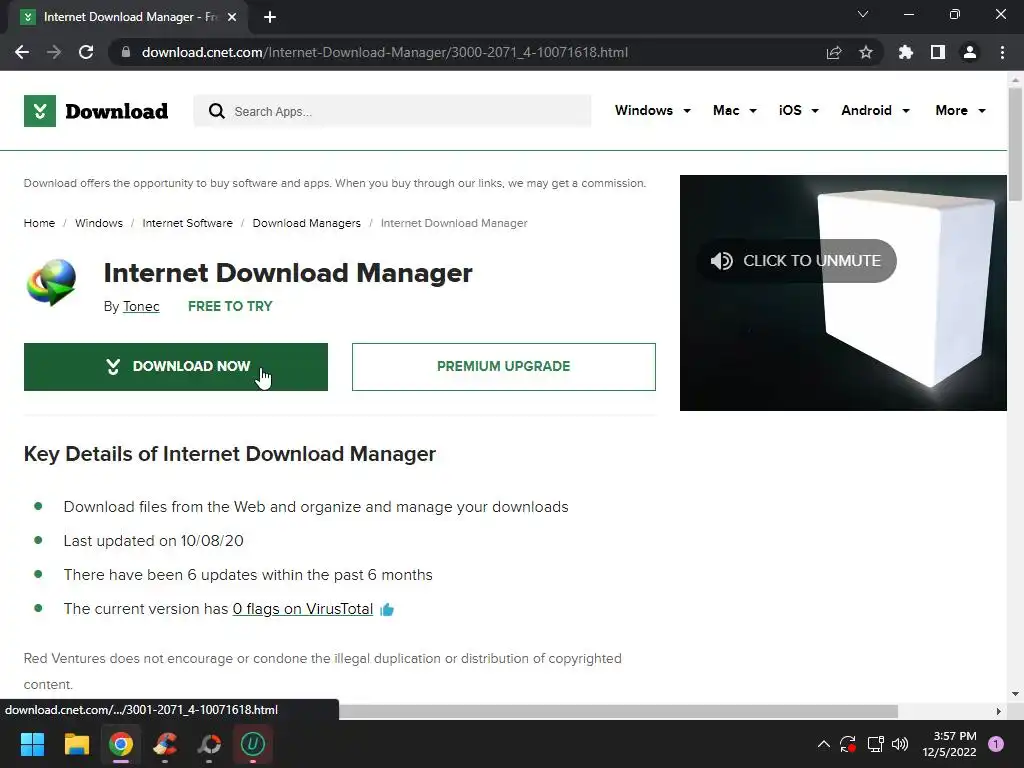This screenshot has height=768, width=1024.
Task: Click the thumbs-up icon beside VirusTotal
Action: coord(387,609)
